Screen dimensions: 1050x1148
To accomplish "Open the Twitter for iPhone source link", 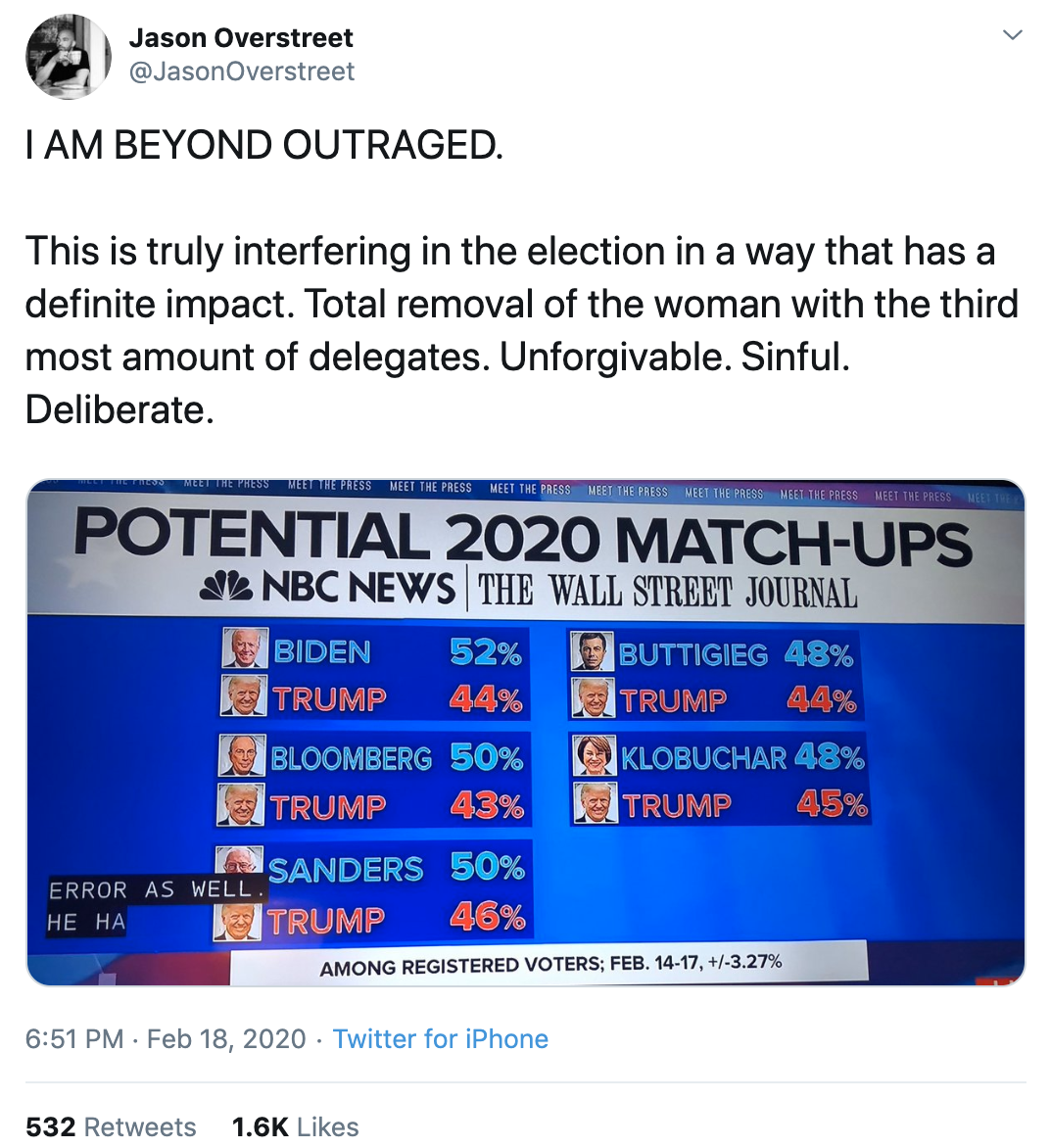I will tap(440, 1038).
